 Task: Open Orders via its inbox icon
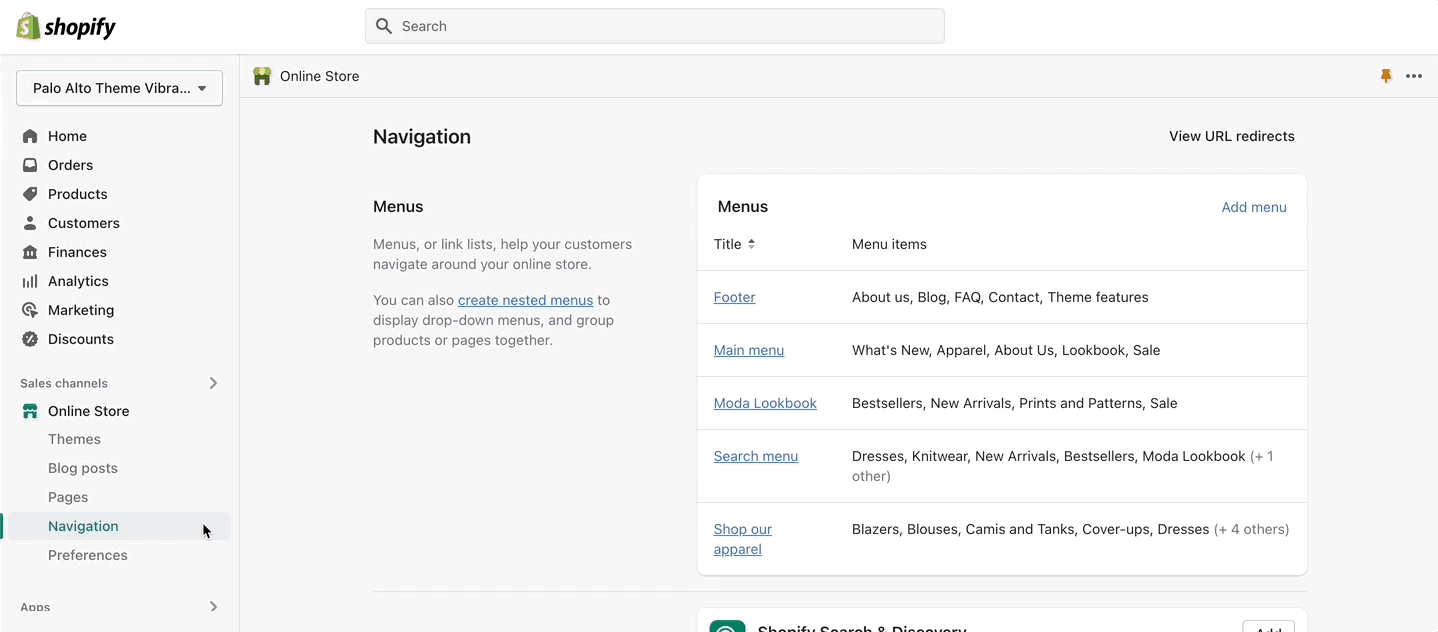30,165
